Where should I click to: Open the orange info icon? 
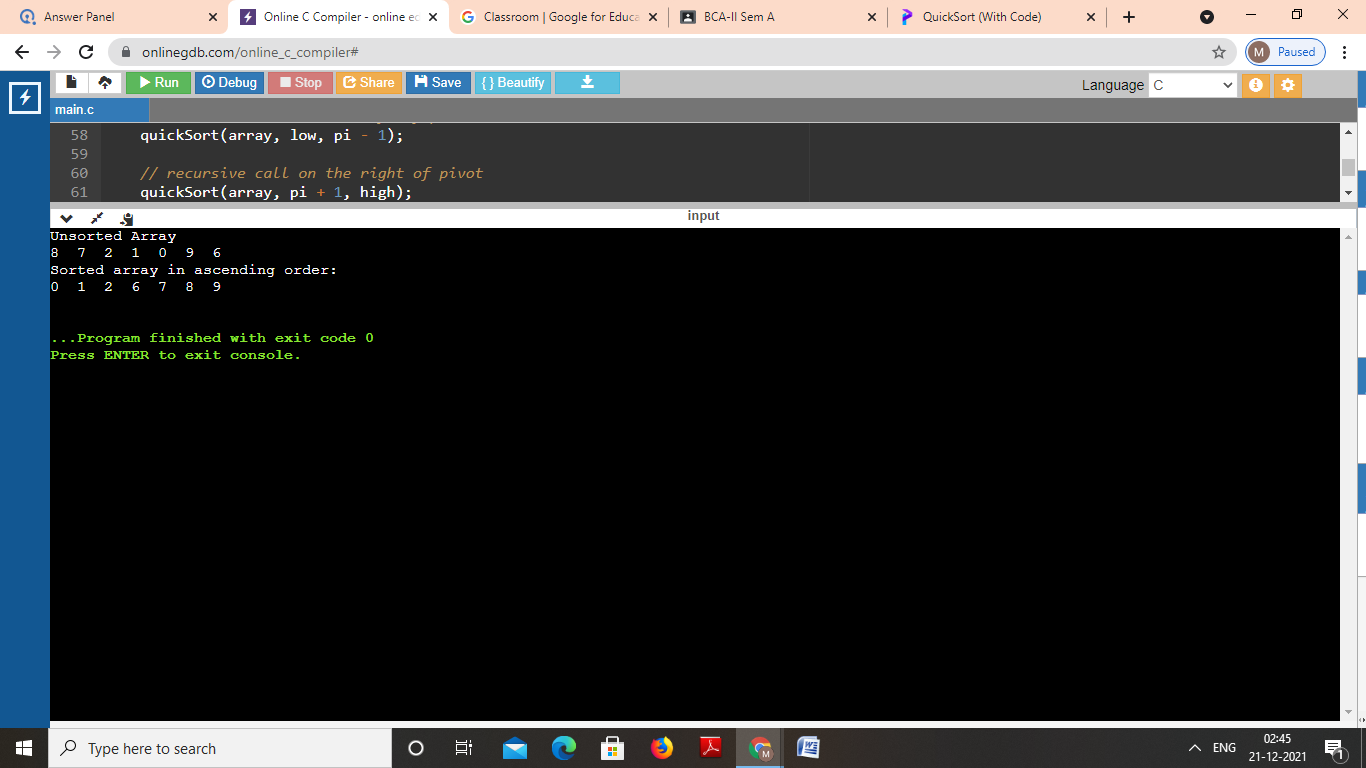pos(1255,86)
